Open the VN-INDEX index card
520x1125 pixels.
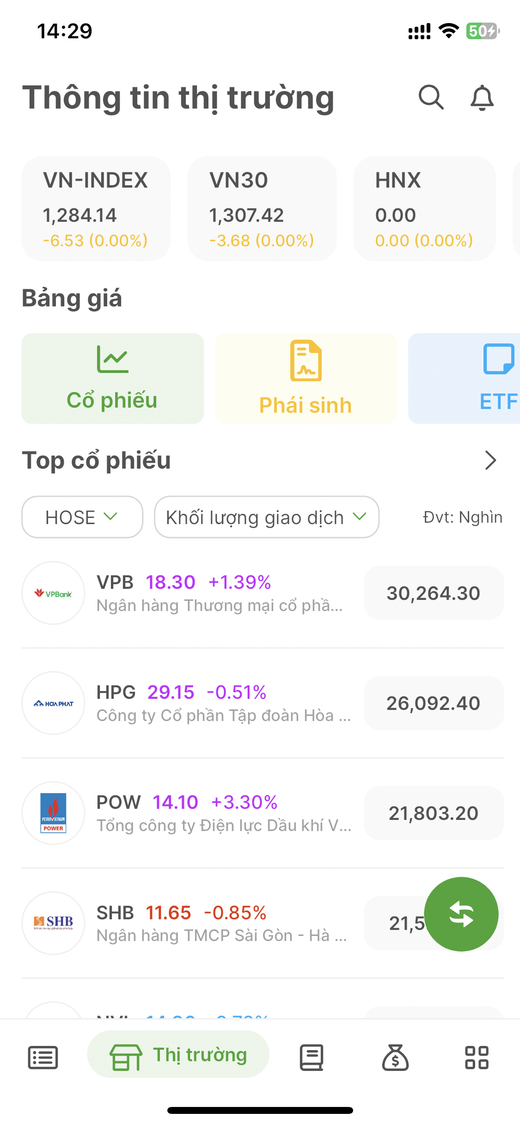tap(96, 209)
